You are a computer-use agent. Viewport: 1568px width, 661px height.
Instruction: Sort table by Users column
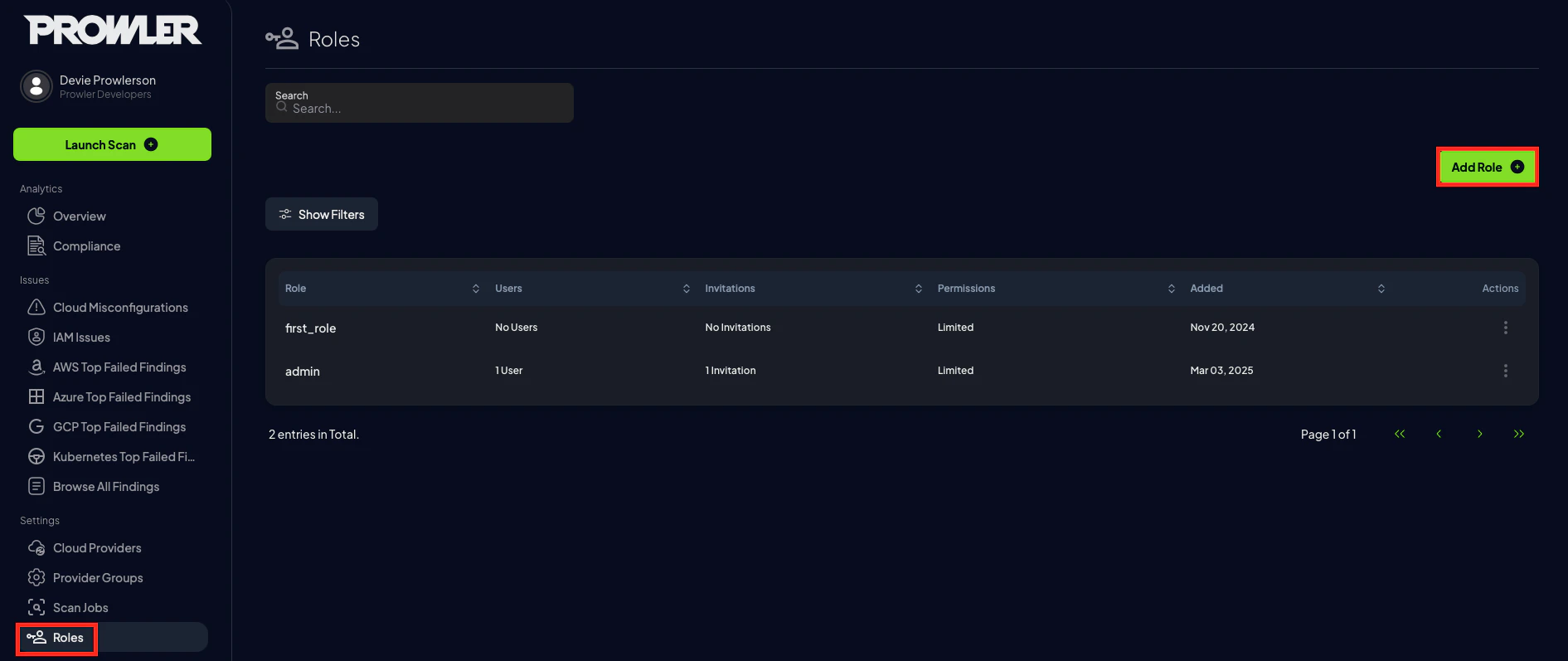pyautogui.click(x=687, y=289)
